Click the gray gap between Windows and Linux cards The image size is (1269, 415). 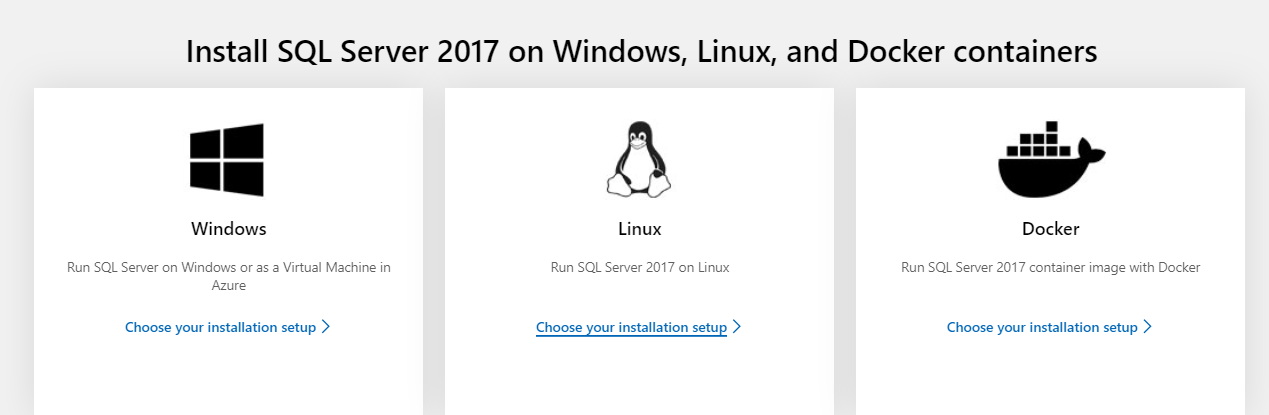point(434,250)
